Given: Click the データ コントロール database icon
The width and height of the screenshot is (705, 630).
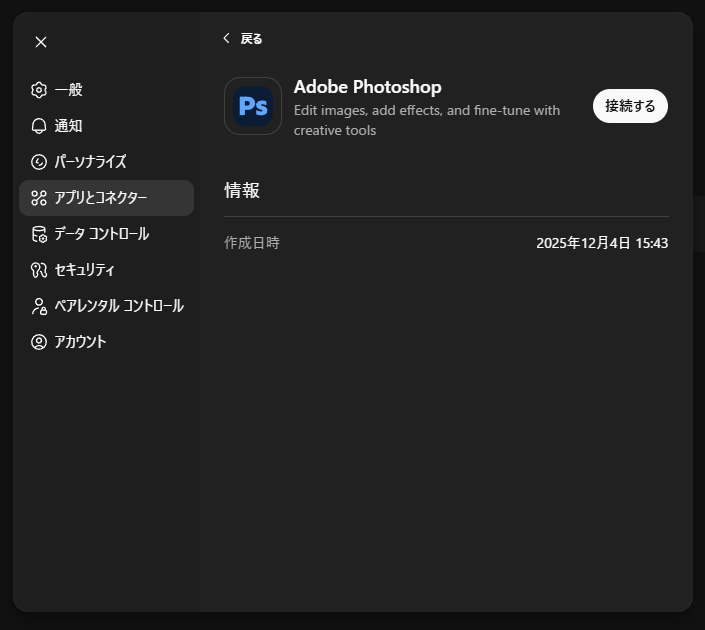Looking at the screenshot, I should 39,234.
